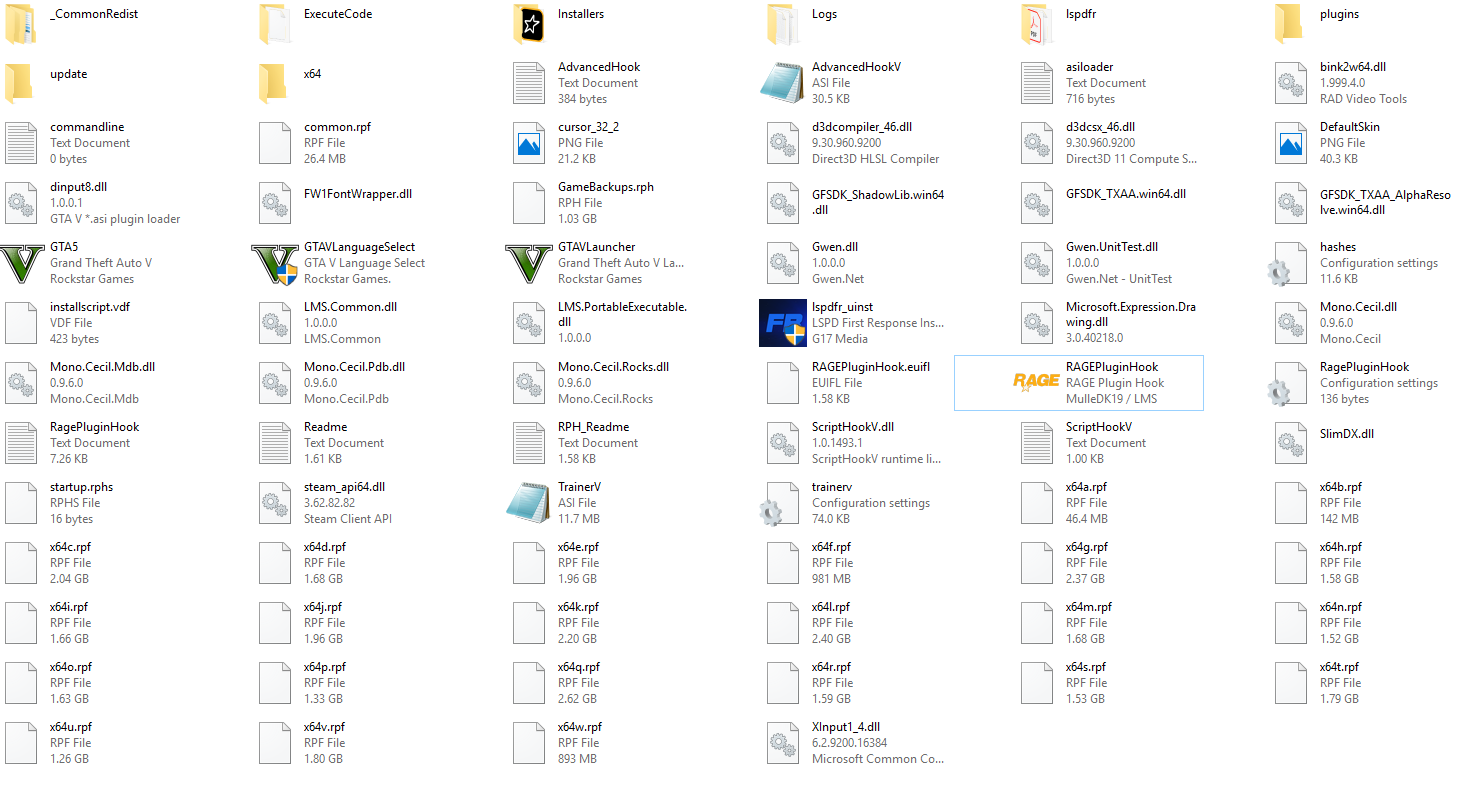
Task: Click the asiloader text document icon
Action: click(1036, 83)
